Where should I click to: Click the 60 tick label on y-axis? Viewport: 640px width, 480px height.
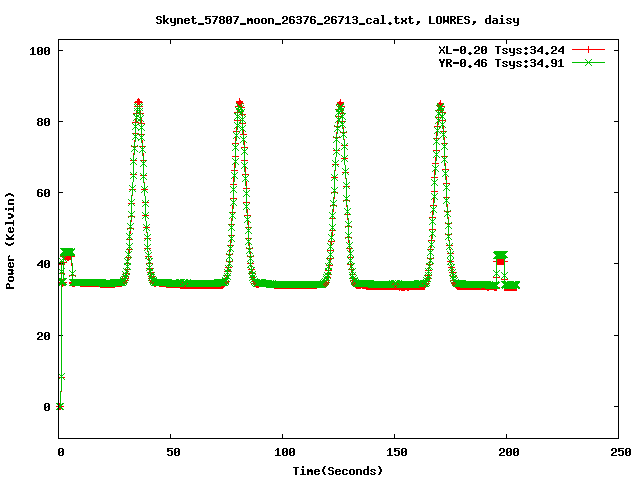click(43, 193)
